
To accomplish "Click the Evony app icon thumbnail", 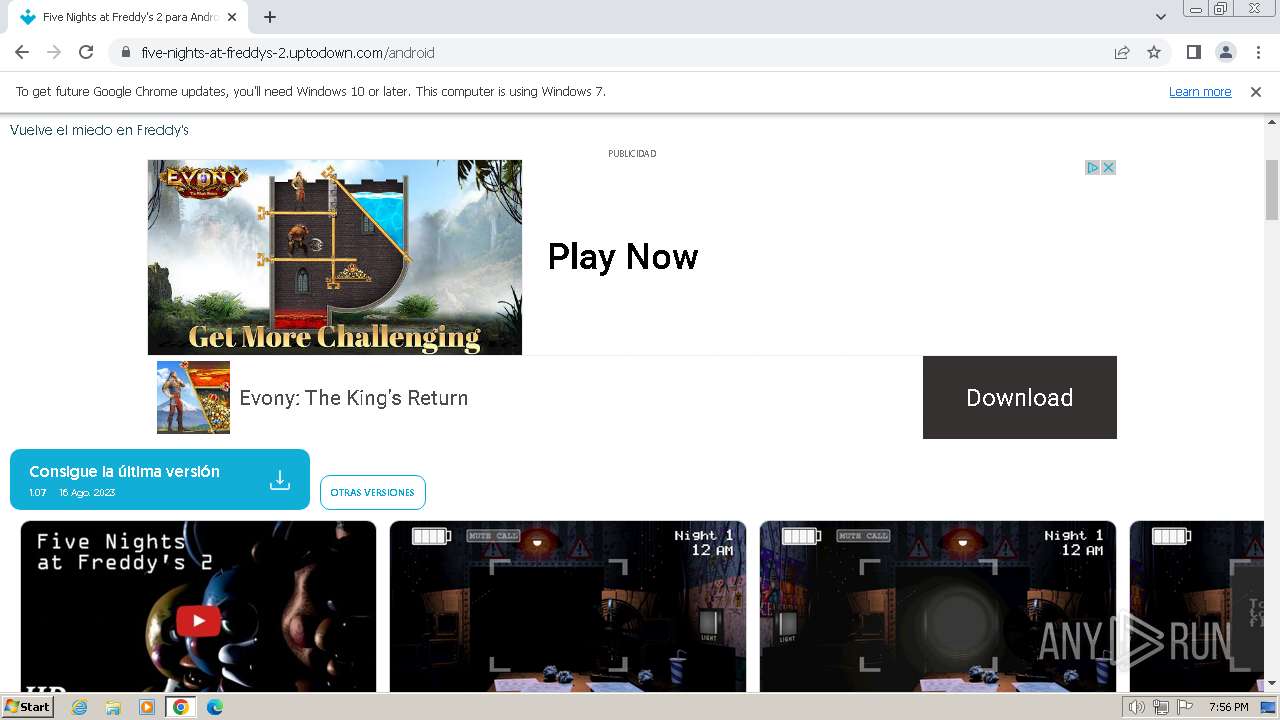I will (x=193, y=397).
